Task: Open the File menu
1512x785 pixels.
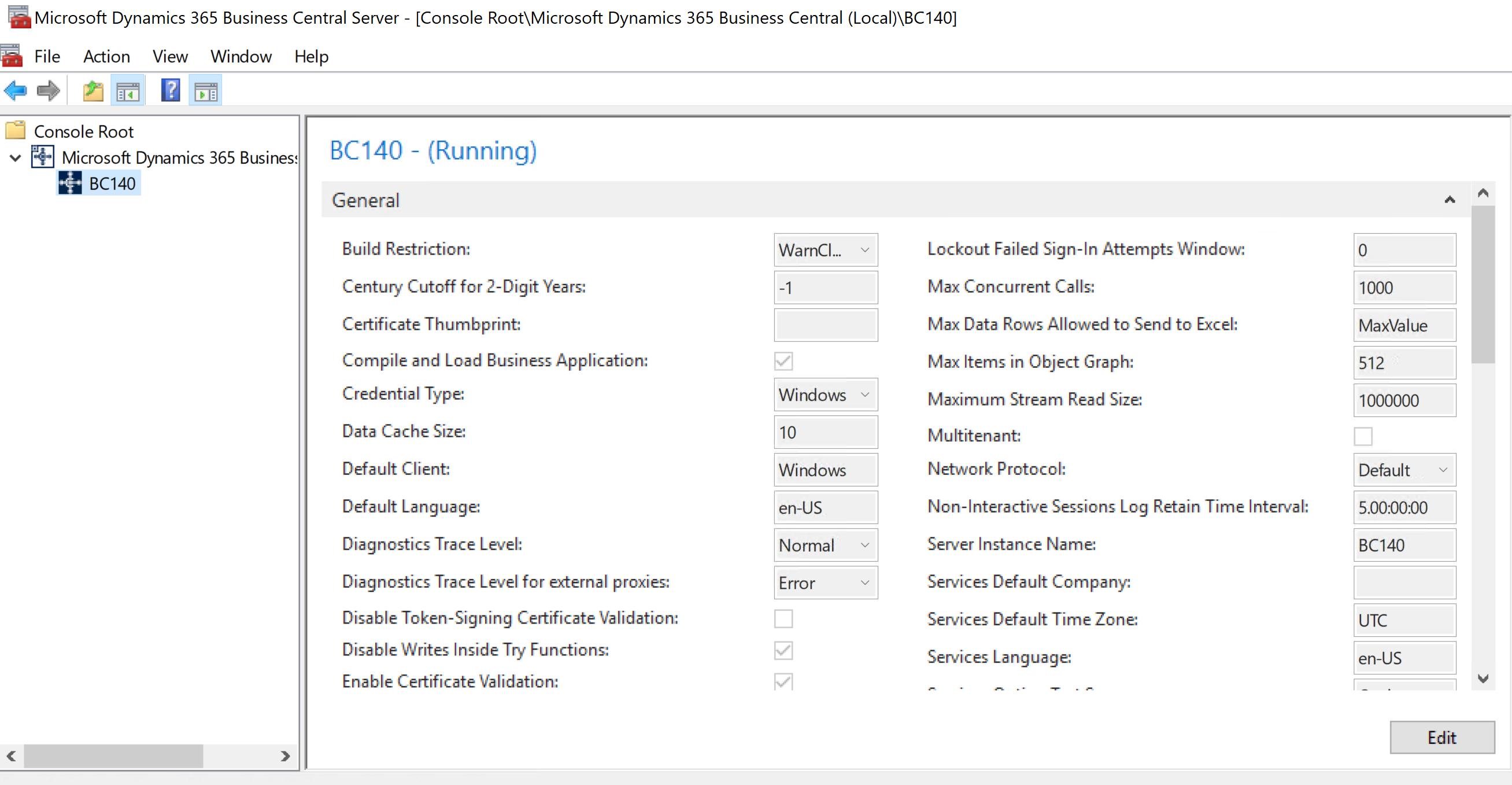Action: 47,56
